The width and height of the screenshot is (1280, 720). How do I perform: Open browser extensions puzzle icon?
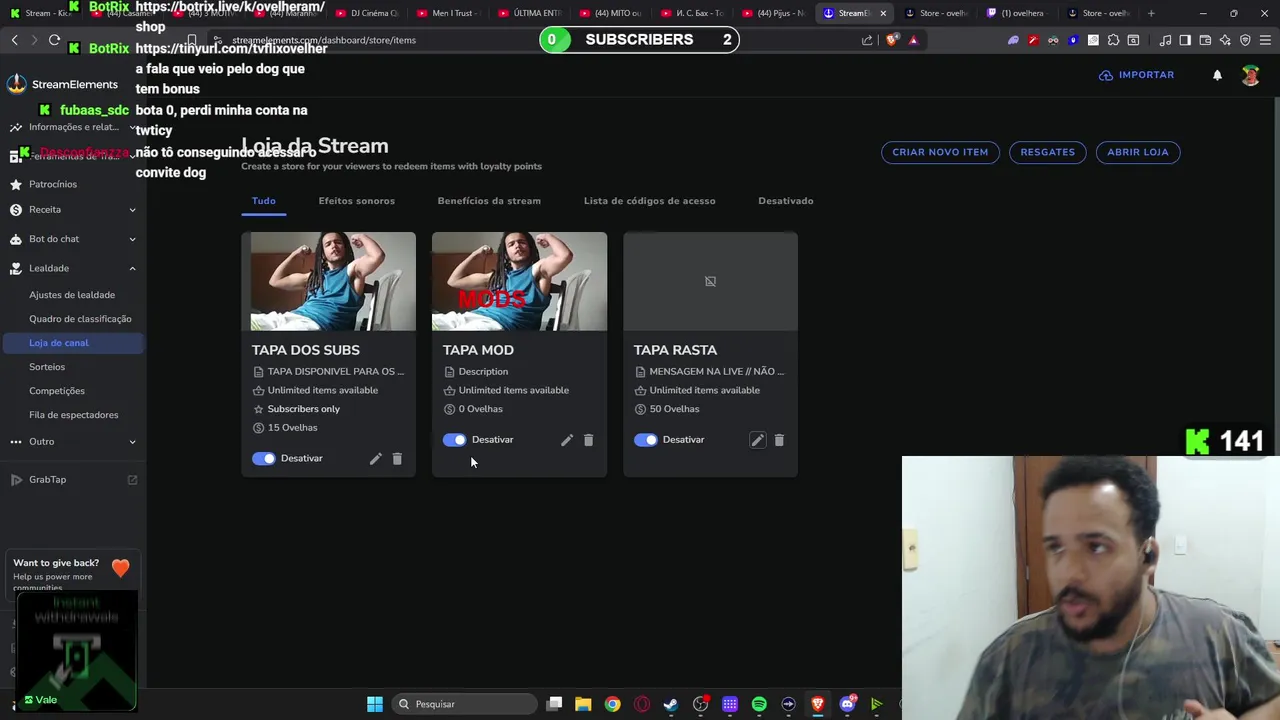point(1113,40)
